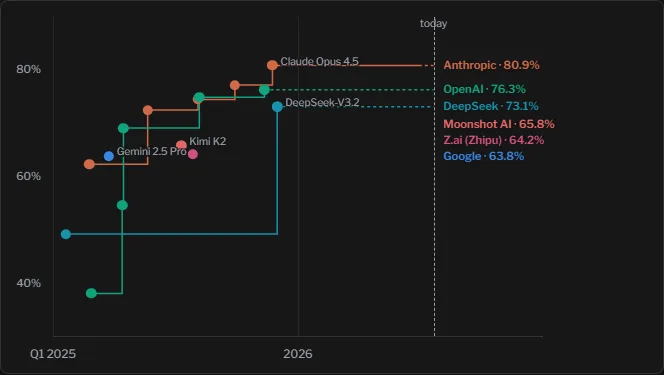
Task: Click the Q1 2025 axis label
Action: point(53,354)
